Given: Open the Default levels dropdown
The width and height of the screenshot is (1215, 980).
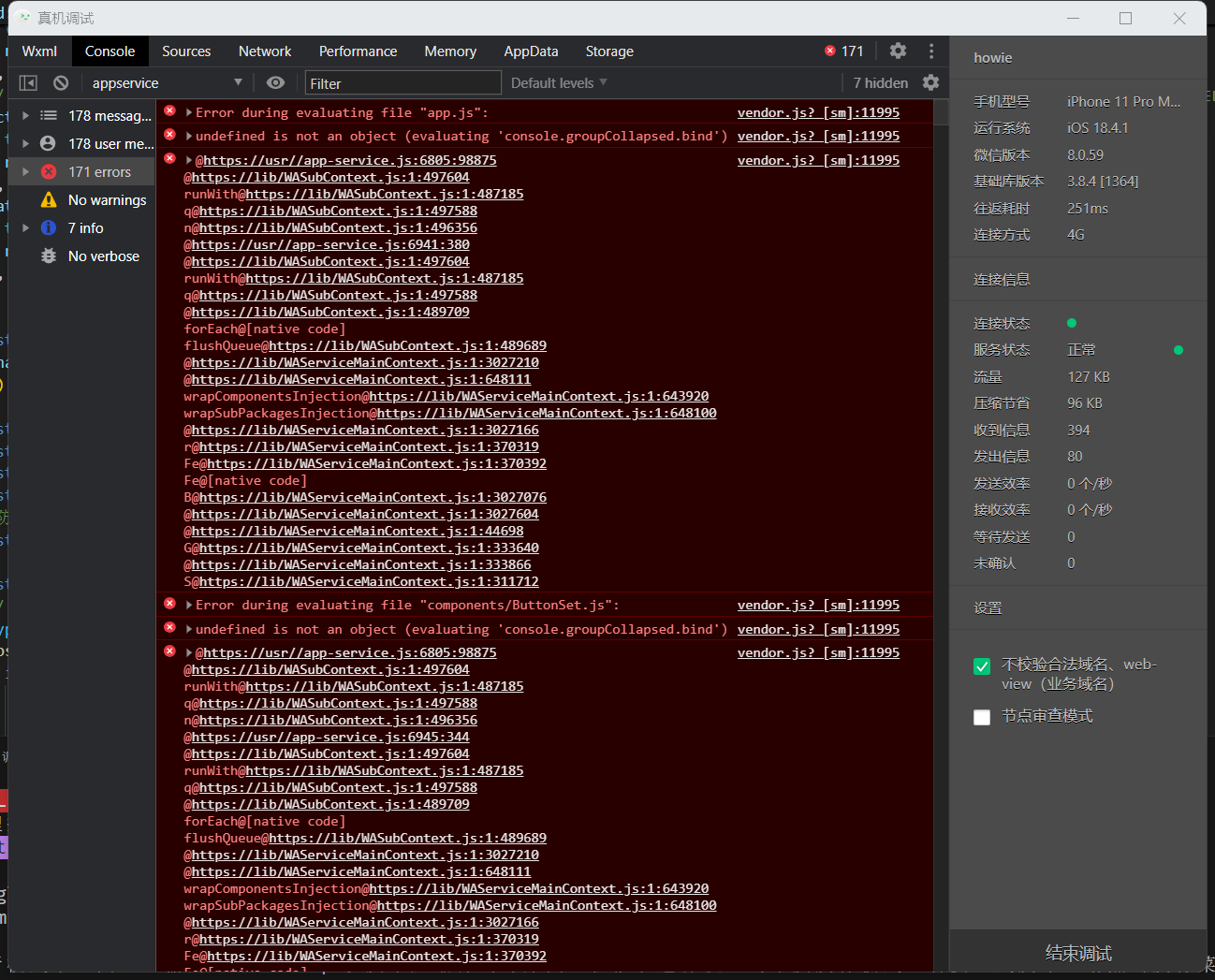Looking at the screenshot, I should pyautogui.click(x=559, y=82).
